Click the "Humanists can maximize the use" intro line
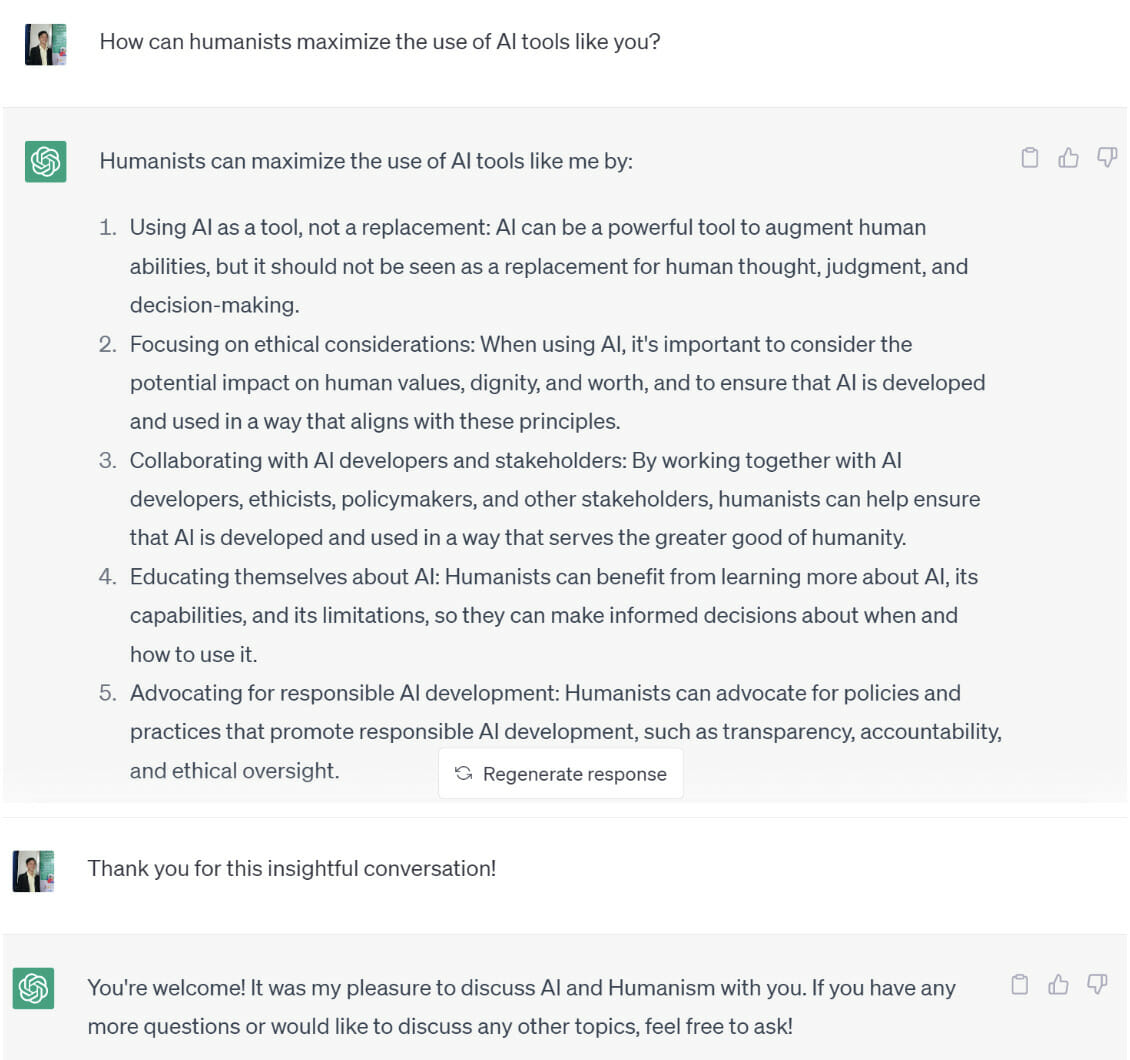 pyautogui.click(x=366, y=161)
